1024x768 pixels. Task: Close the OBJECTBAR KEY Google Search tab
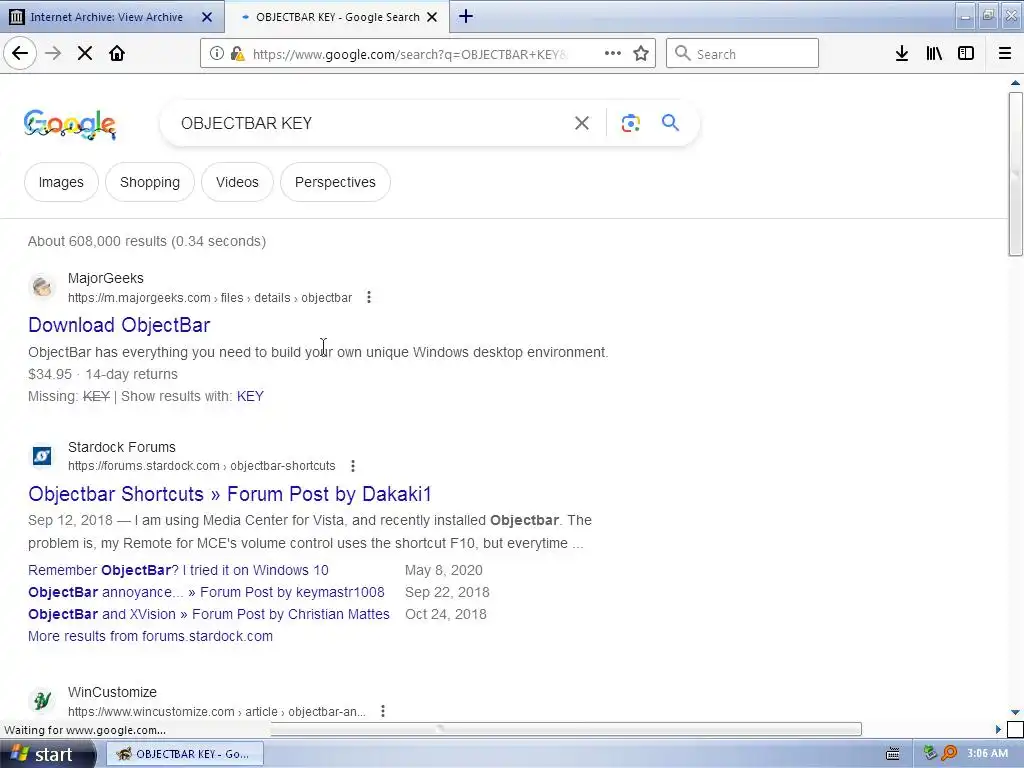tap(432, 17)
